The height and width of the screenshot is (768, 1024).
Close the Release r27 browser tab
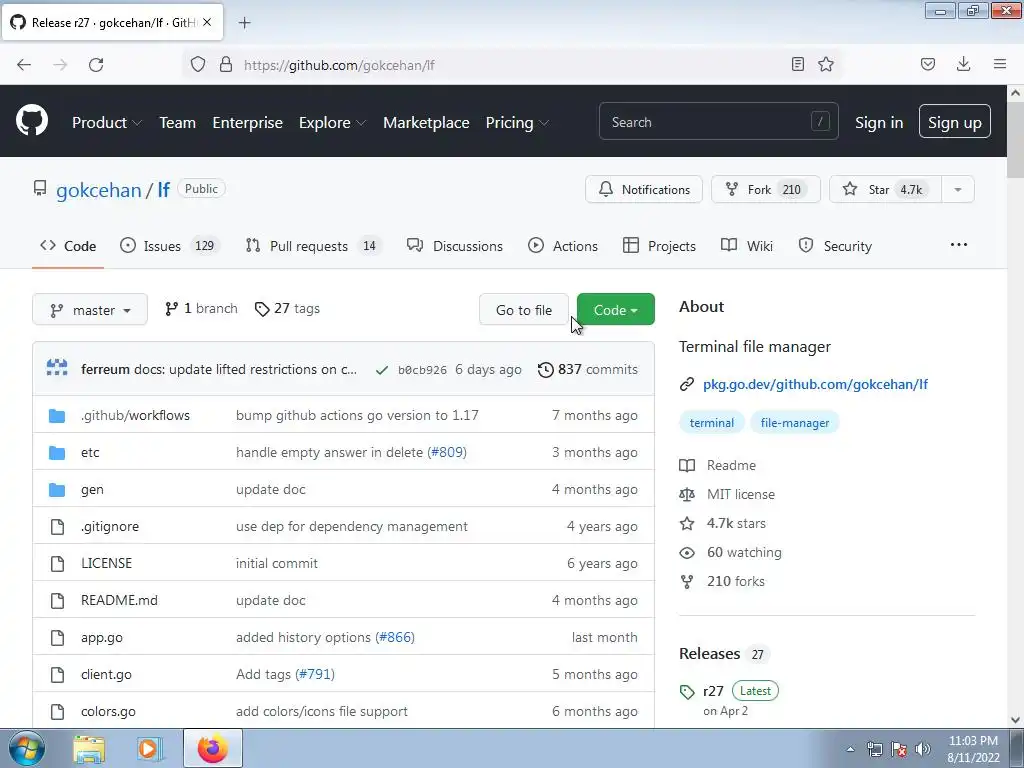207,22
